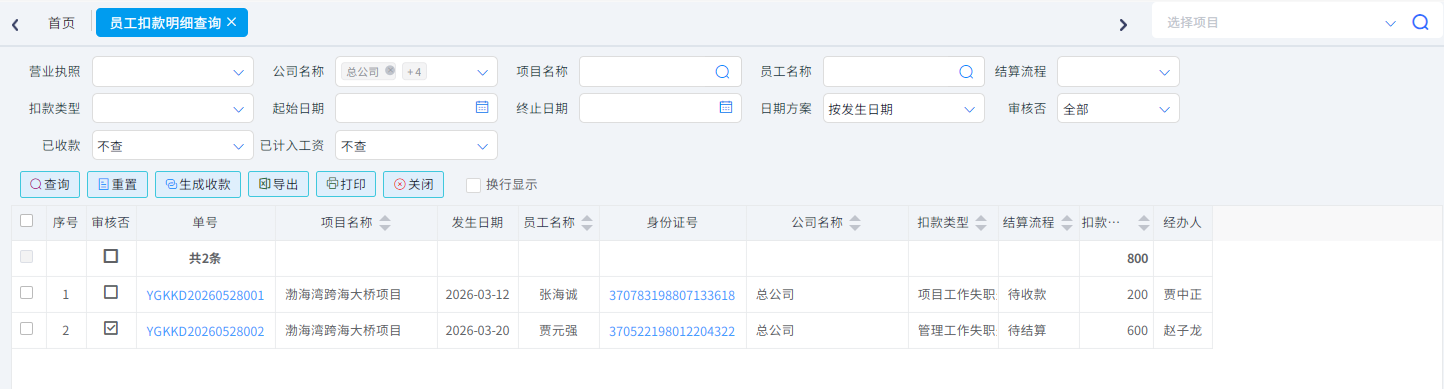The height and width of the screenshot is (389, 1444).
Task: Click the left tab-scroll arrow
Action: [x=15, y=24]
